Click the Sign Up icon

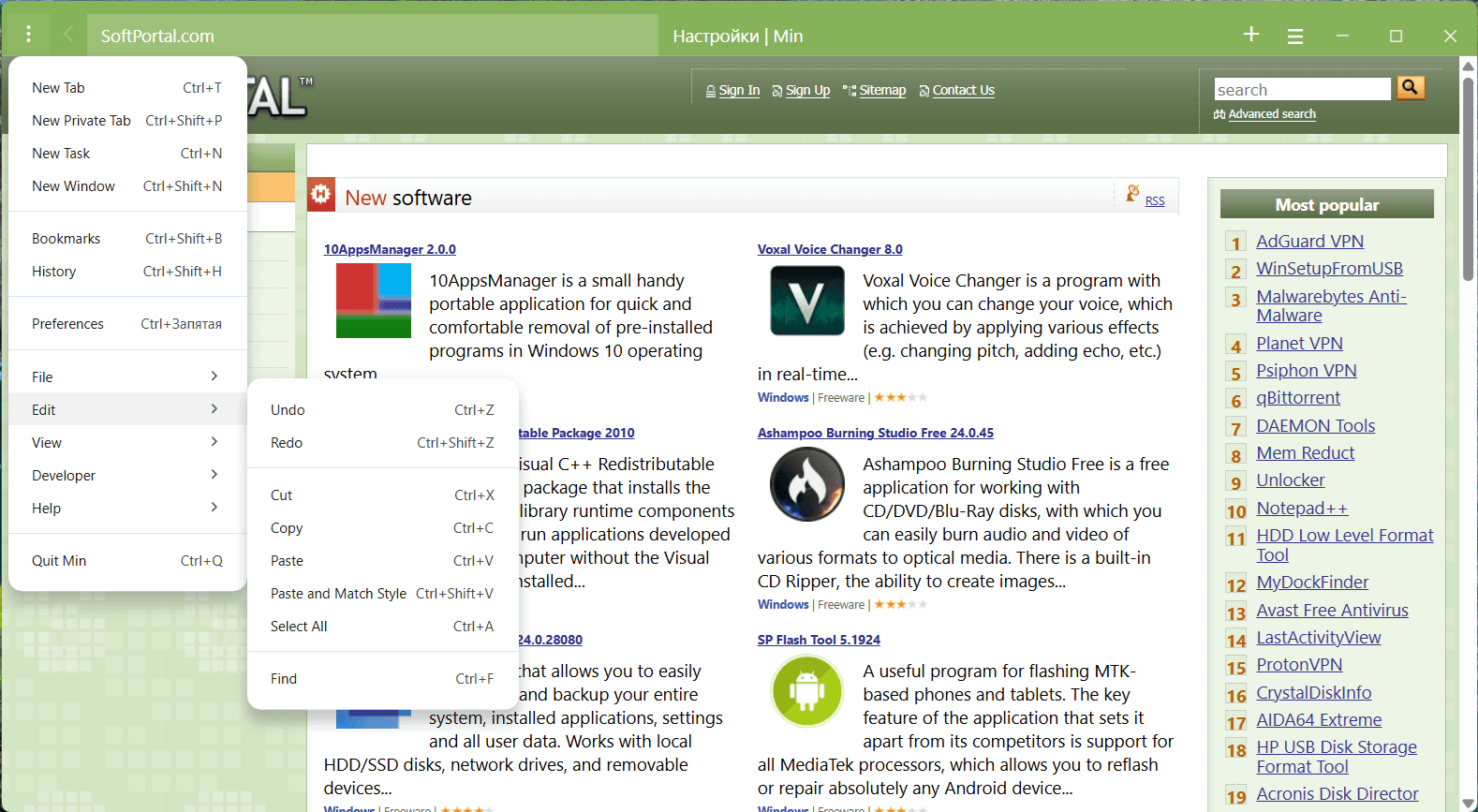click(x=777, y=91)
